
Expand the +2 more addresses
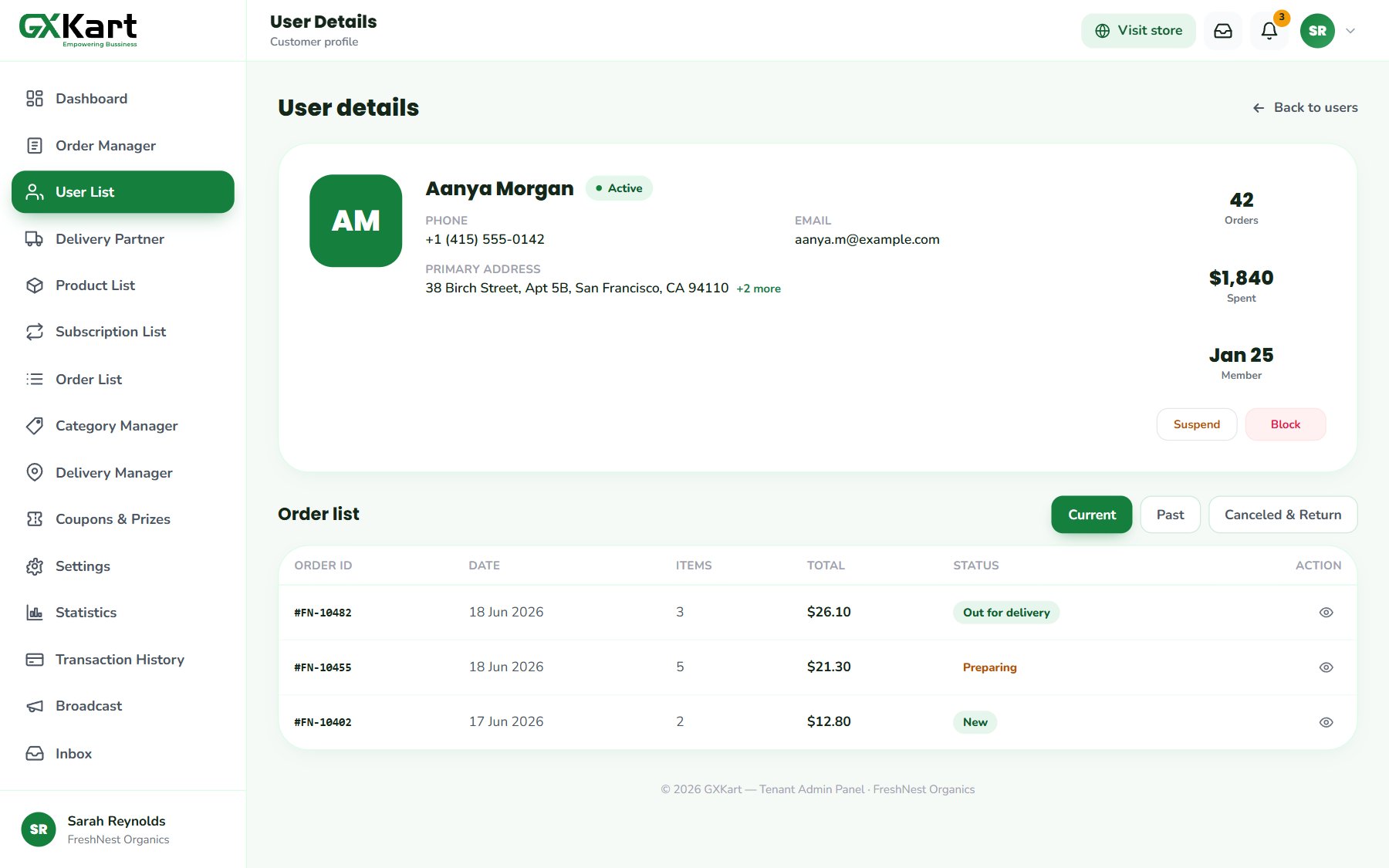pos(759,289)
